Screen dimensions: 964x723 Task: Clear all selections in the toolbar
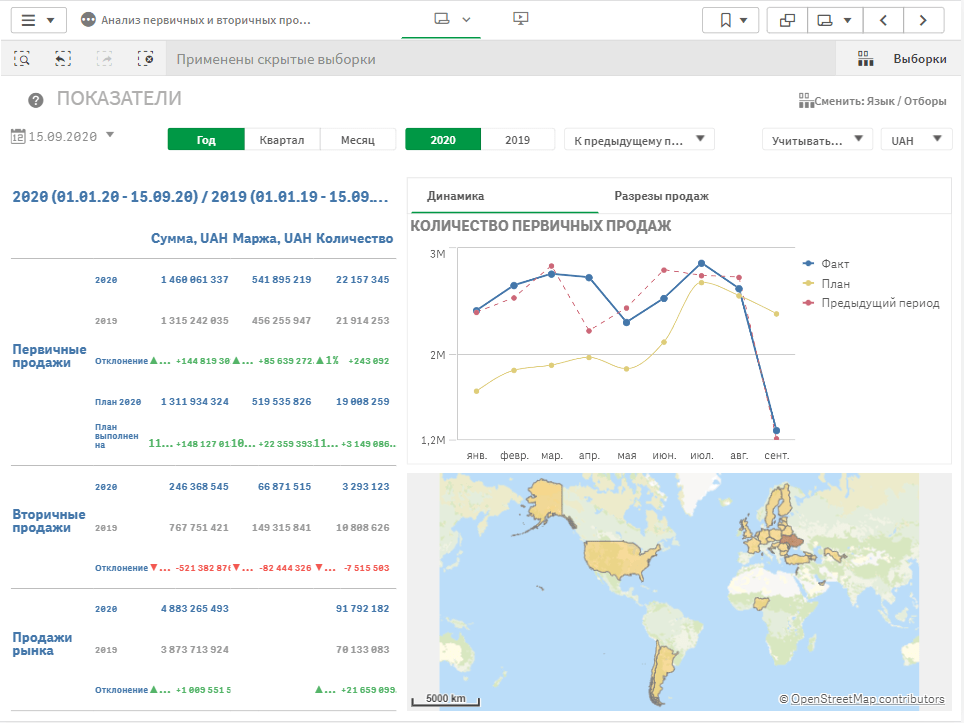(x=146, y=59)
